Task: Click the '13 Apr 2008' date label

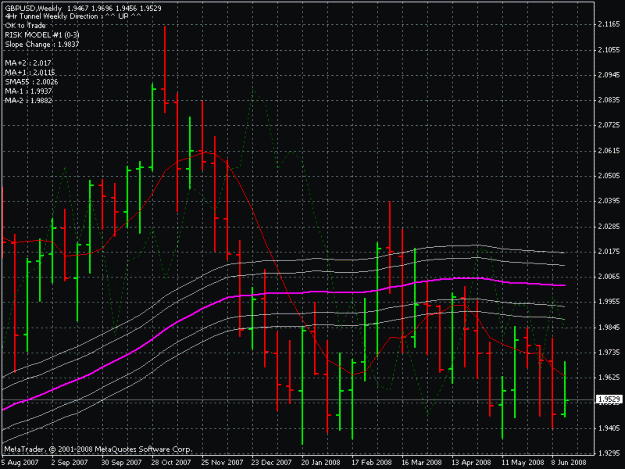Action: tap(471, 462)
